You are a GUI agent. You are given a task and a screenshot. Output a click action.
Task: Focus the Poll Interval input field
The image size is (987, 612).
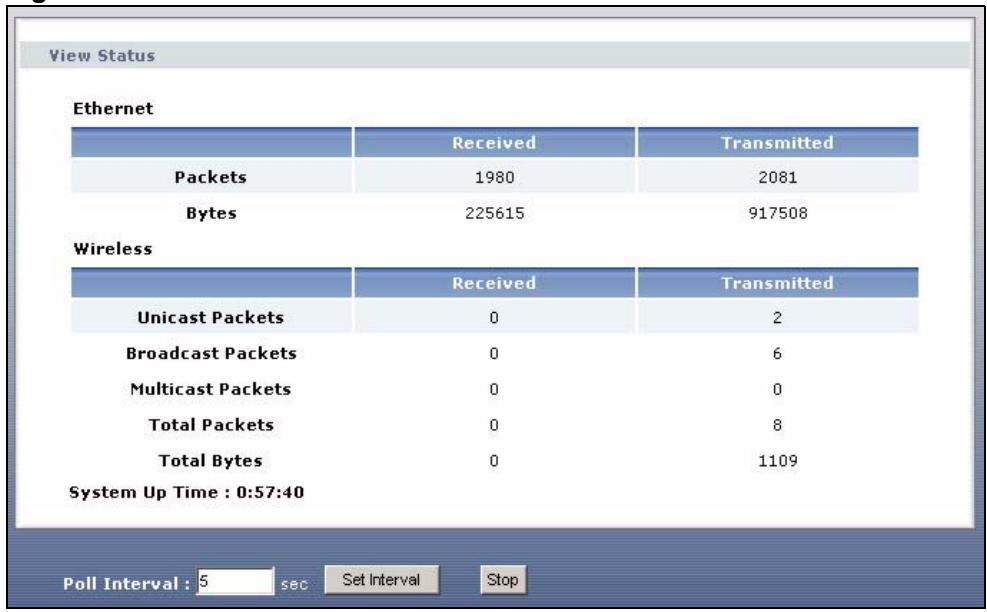[x=235, y=581]
